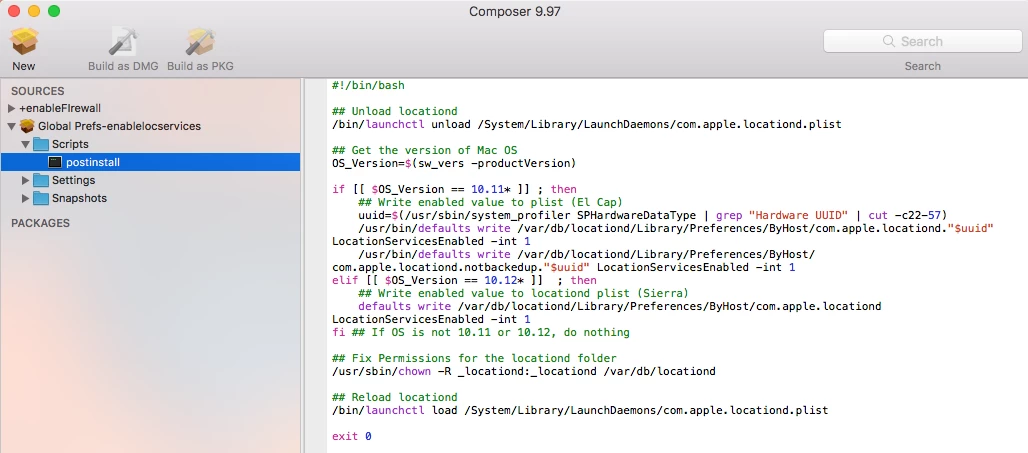Collapse the Global Prefs-enablelocservices source
The image size is (1028, 453).
11,126
